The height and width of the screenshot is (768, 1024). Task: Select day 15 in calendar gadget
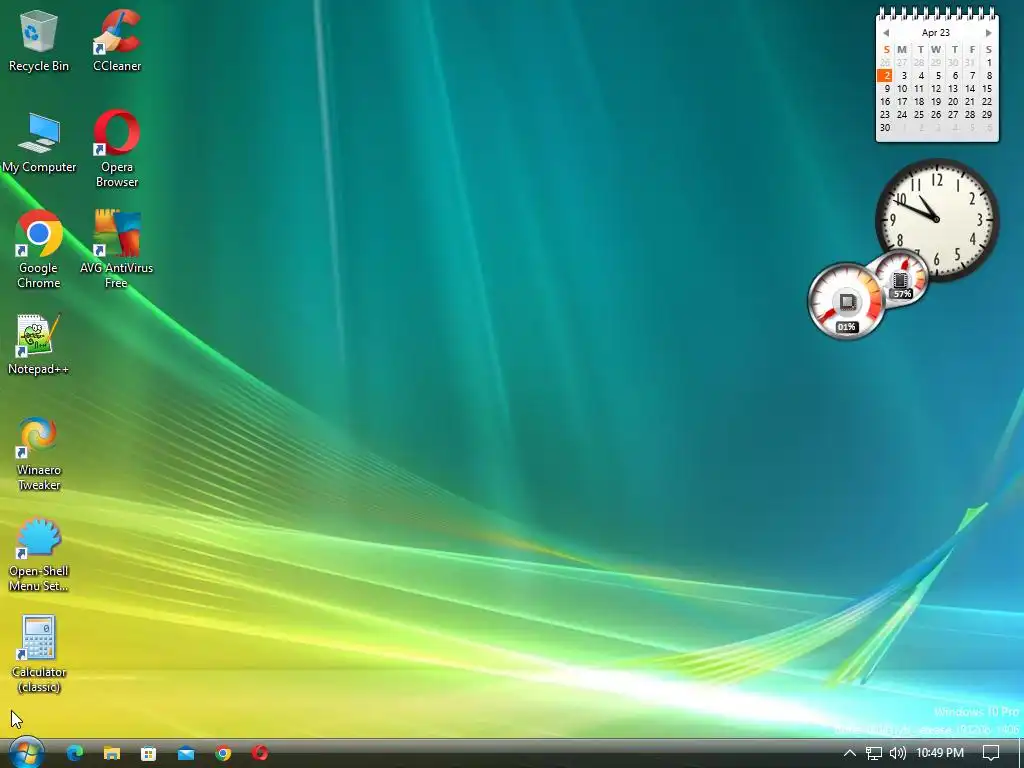point(987,89)
